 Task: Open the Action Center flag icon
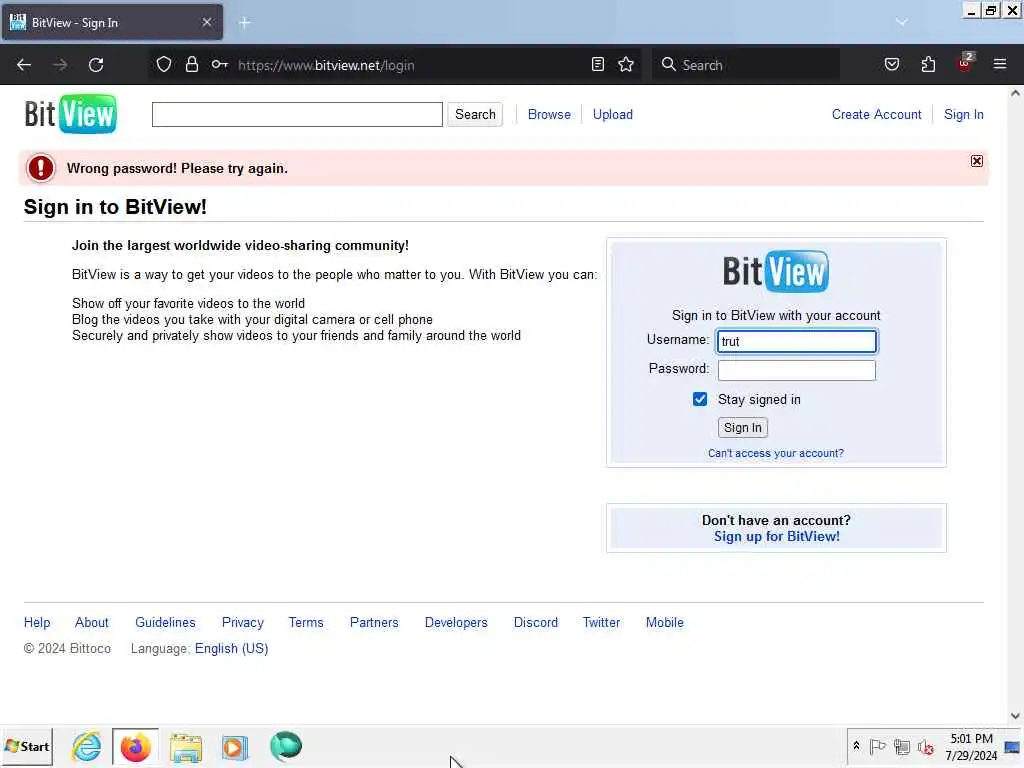tap(878, 746)
